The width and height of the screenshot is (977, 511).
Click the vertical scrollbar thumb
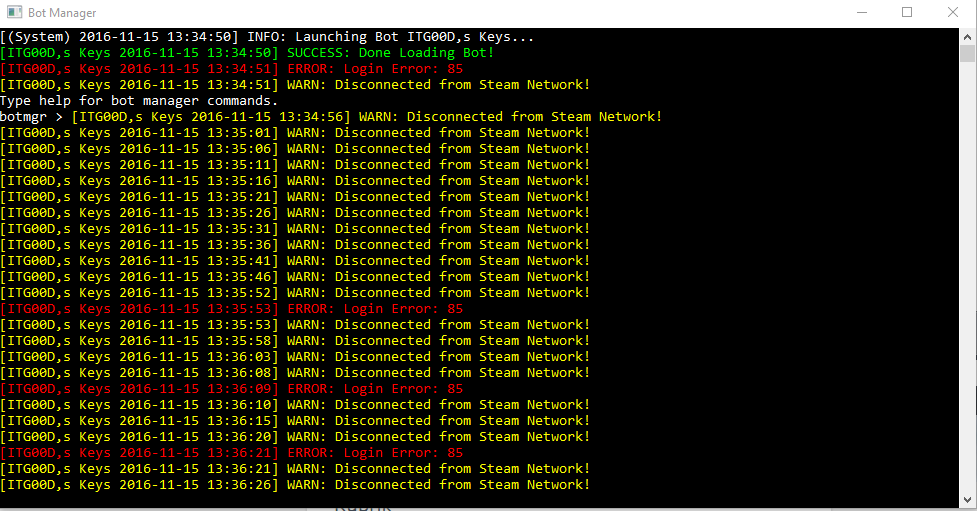pos(968,54)
